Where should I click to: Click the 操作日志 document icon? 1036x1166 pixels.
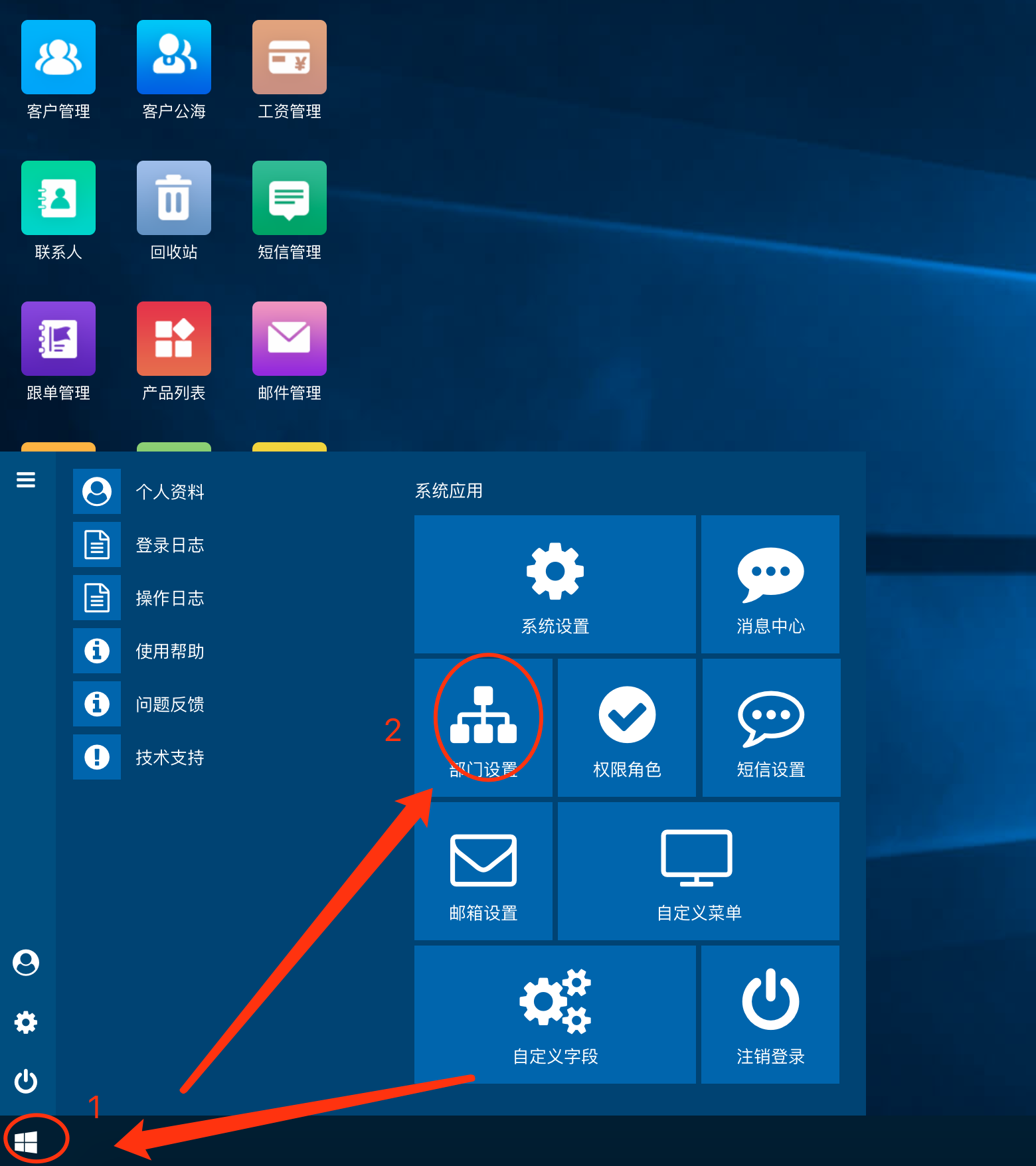(97, 598)
